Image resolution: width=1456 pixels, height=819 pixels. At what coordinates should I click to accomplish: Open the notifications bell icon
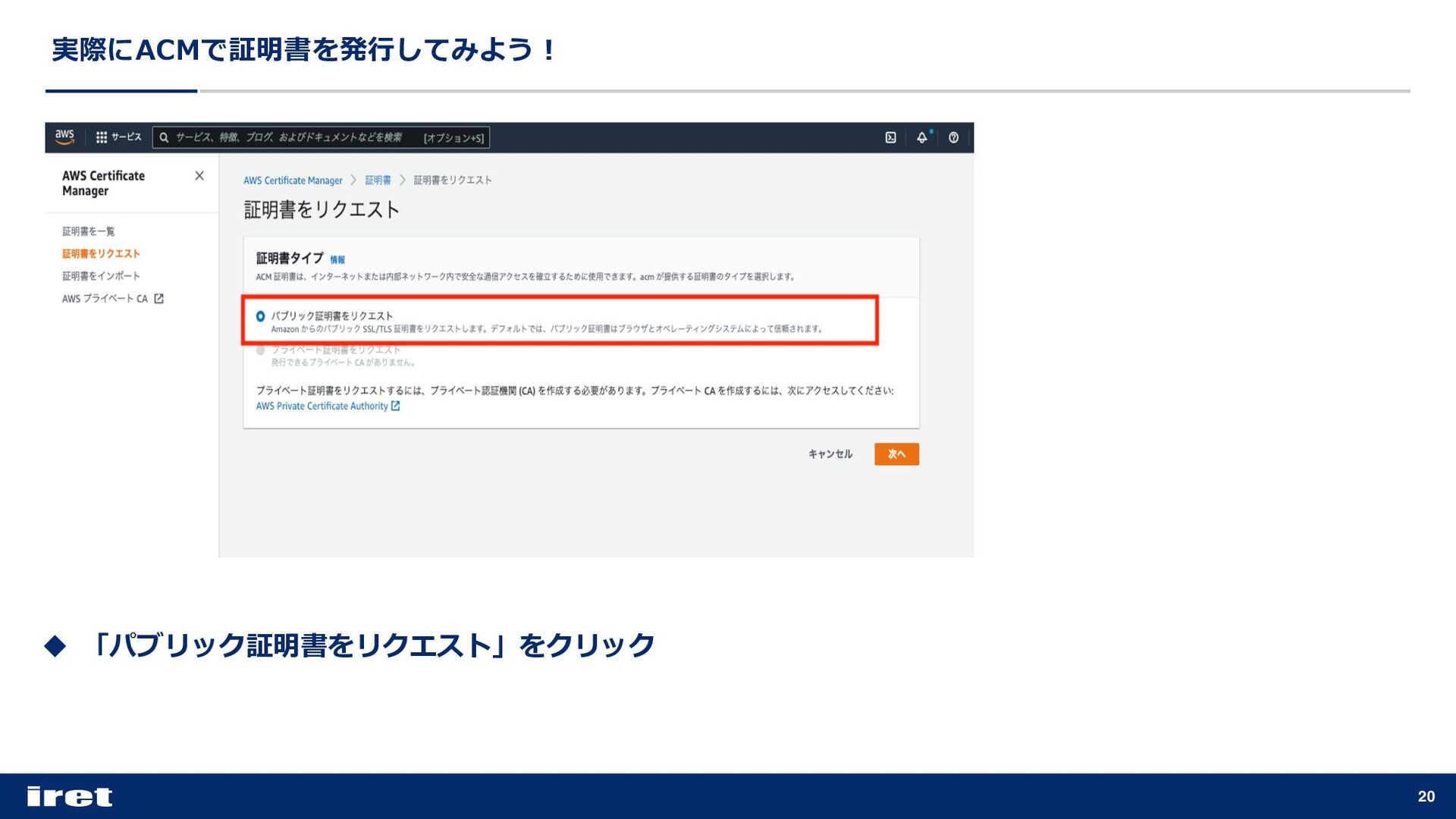[922, 137]
